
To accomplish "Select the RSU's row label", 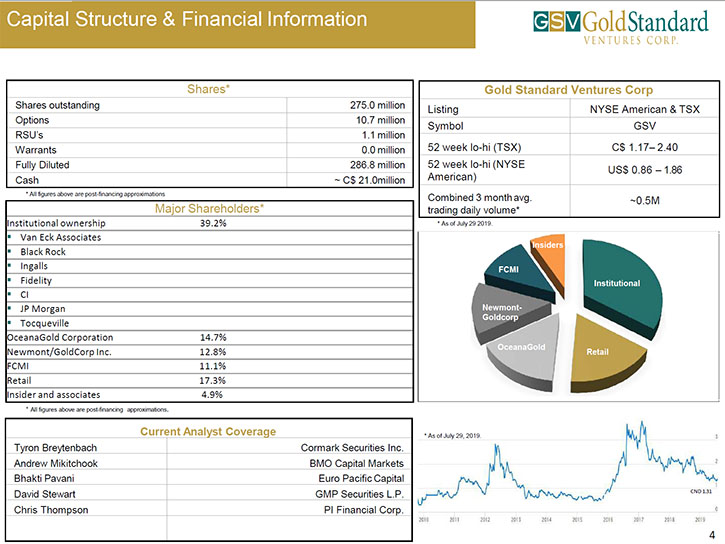I will pyautogui.click(x=29, y=135).
